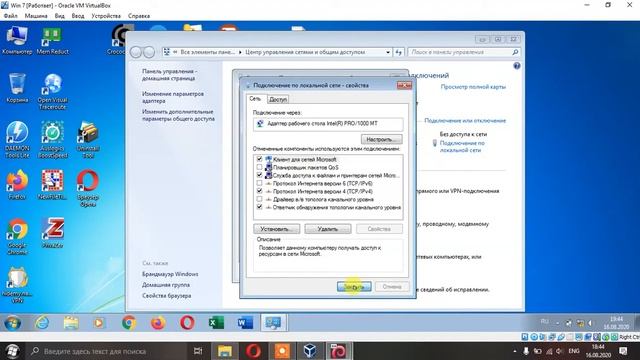Image resolution: width=640 pixels, height=360 pixels.
Task: Open Word in the Win 7 taskbar
Action: (x=245, y=323)
